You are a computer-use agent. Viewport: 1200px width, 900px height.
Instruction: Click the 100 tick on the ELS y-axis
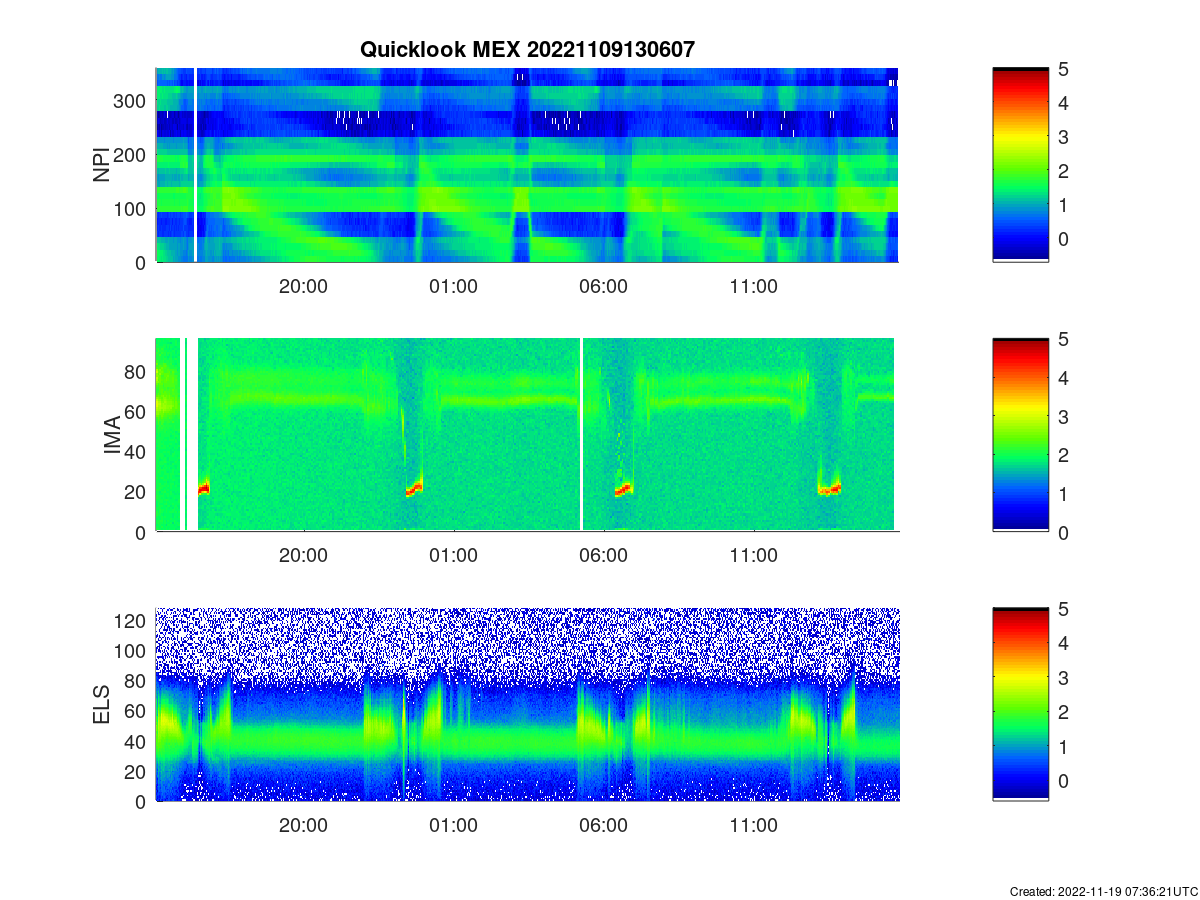tap(132, 650)
